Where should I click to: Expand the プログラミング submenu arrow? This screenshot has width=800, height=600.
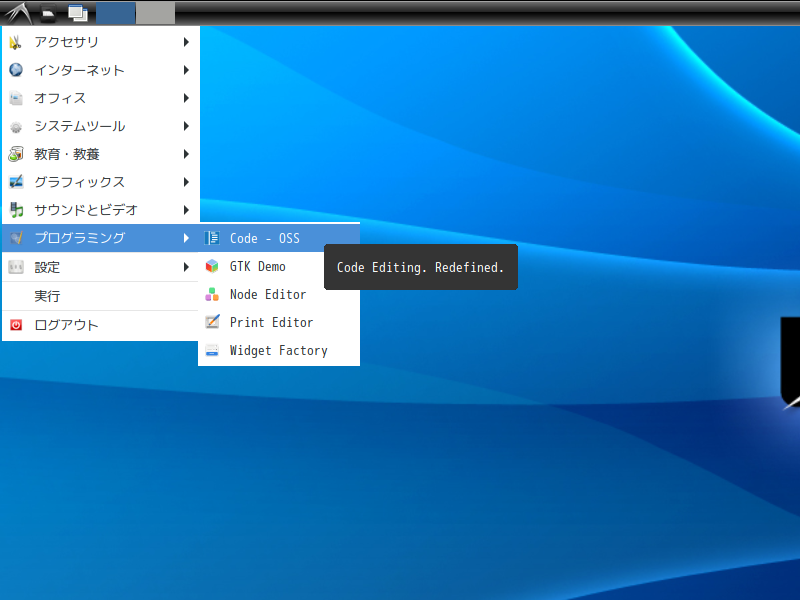point(186,238)
